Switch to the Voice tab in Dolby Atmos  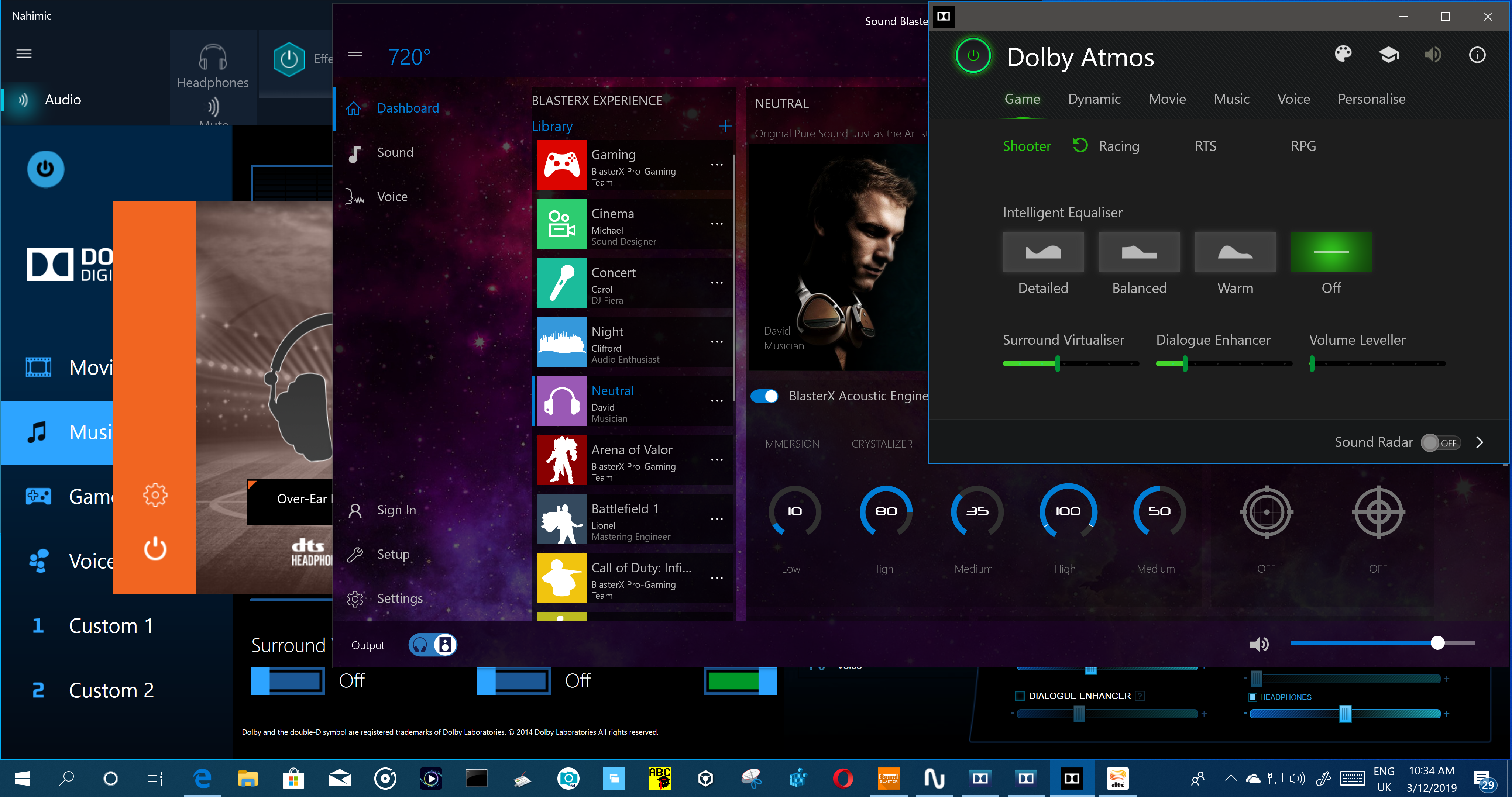click(x=1293, y=99)
